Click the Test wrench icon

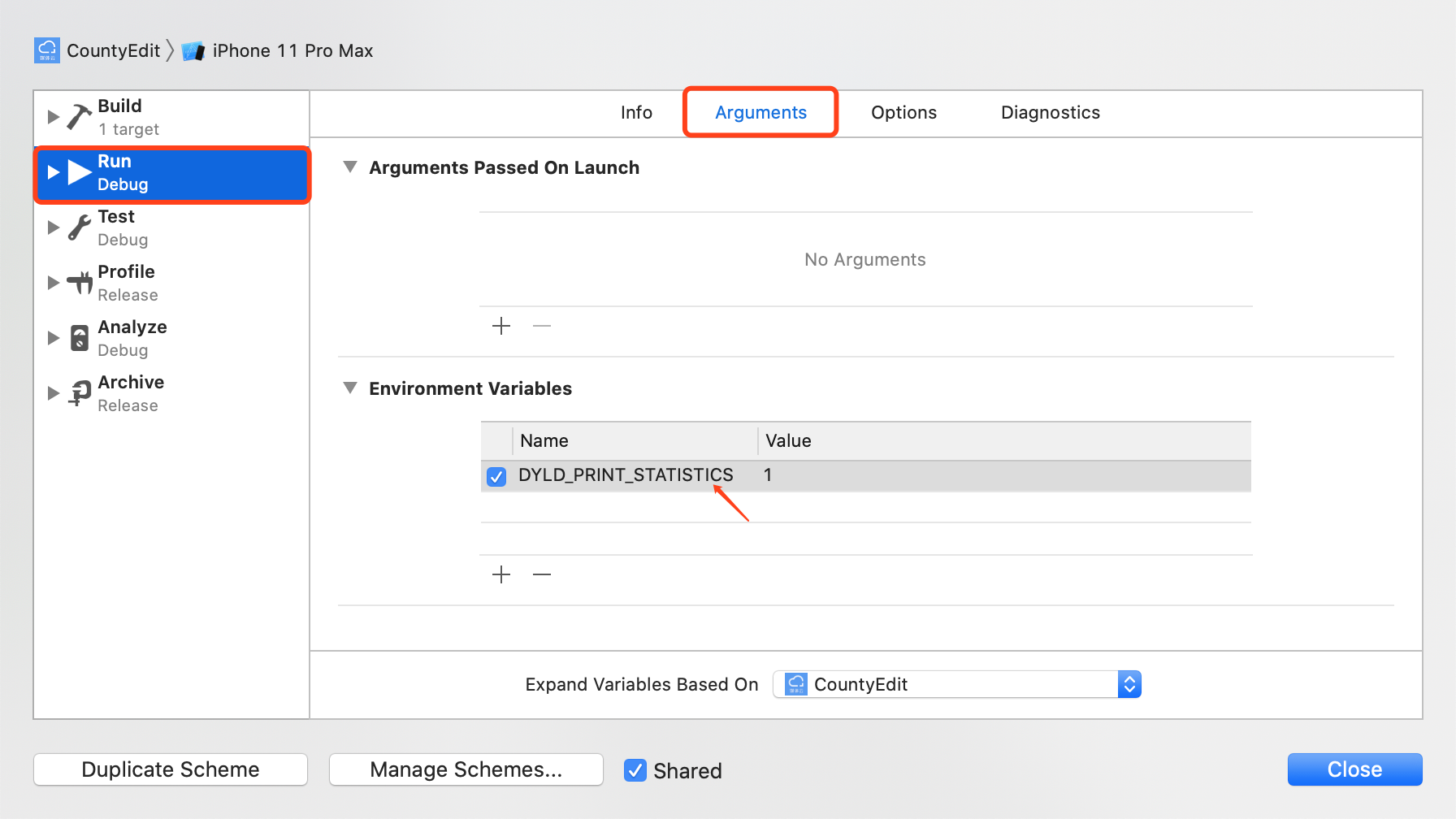tap(79, 227)
